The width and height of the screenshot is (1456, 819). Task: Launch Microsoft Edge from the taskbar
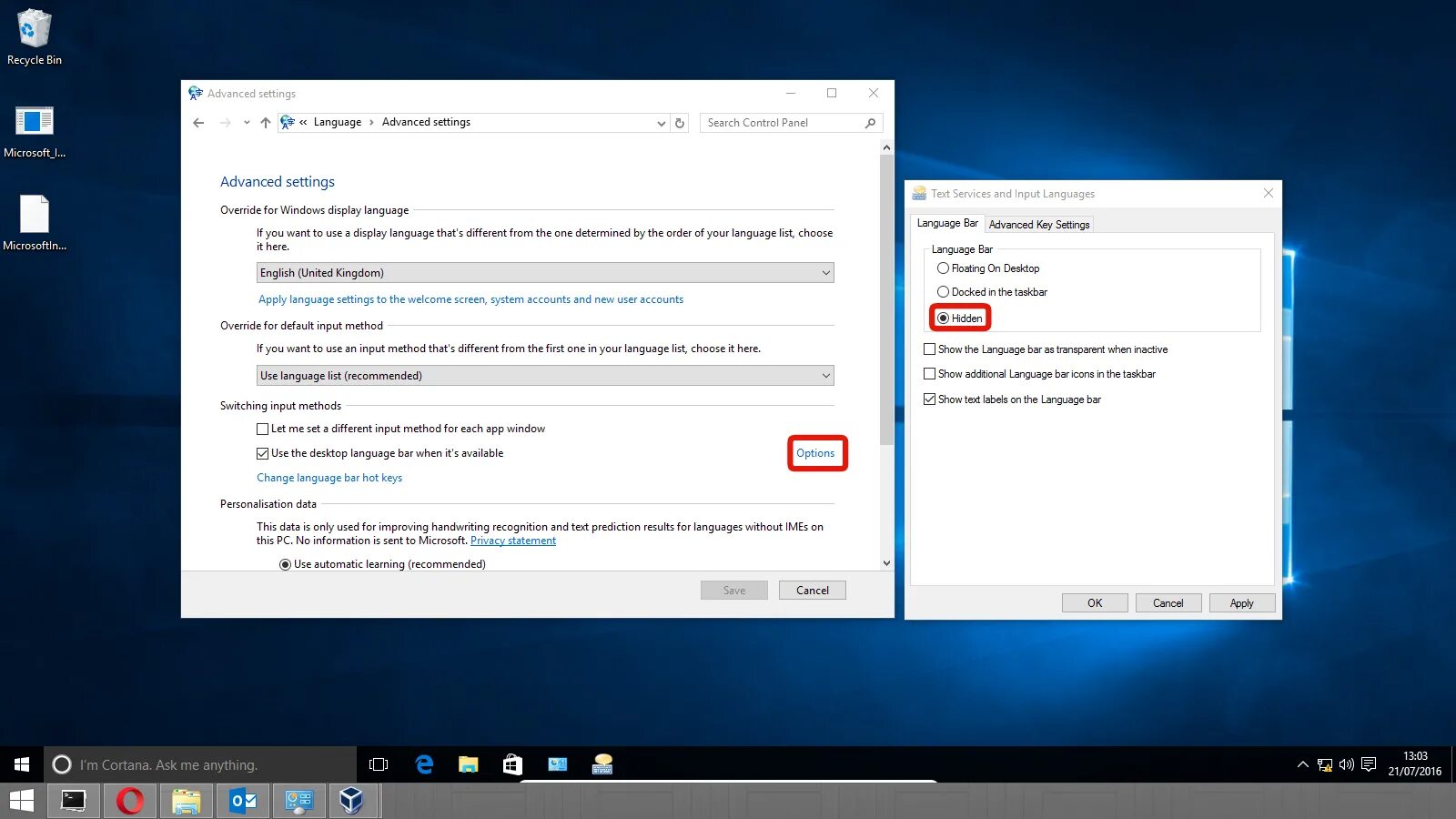coord(424,764)
